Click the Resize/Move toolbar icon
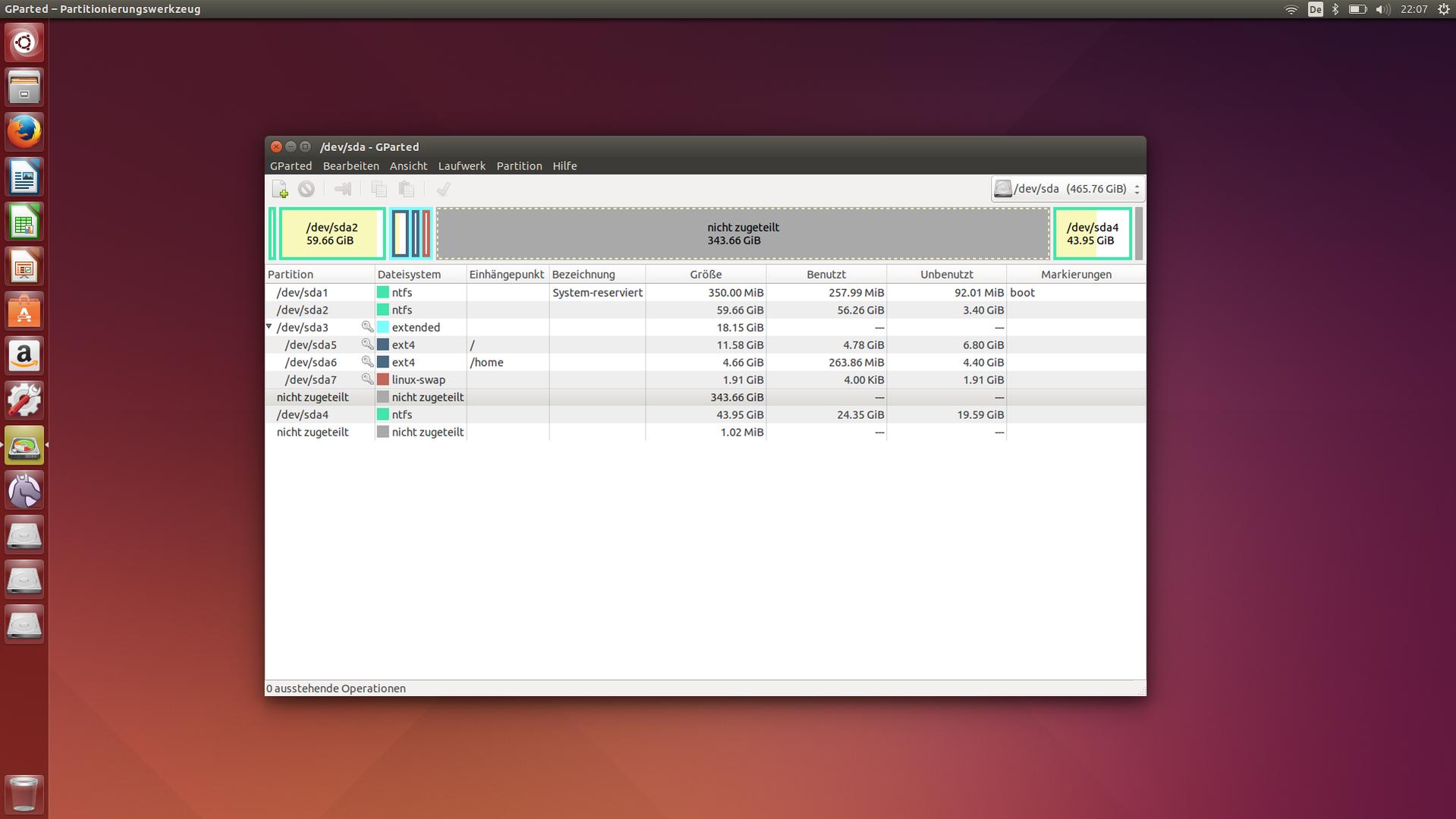The height and width of the screenshot is (819, 1456). point(342,189)
